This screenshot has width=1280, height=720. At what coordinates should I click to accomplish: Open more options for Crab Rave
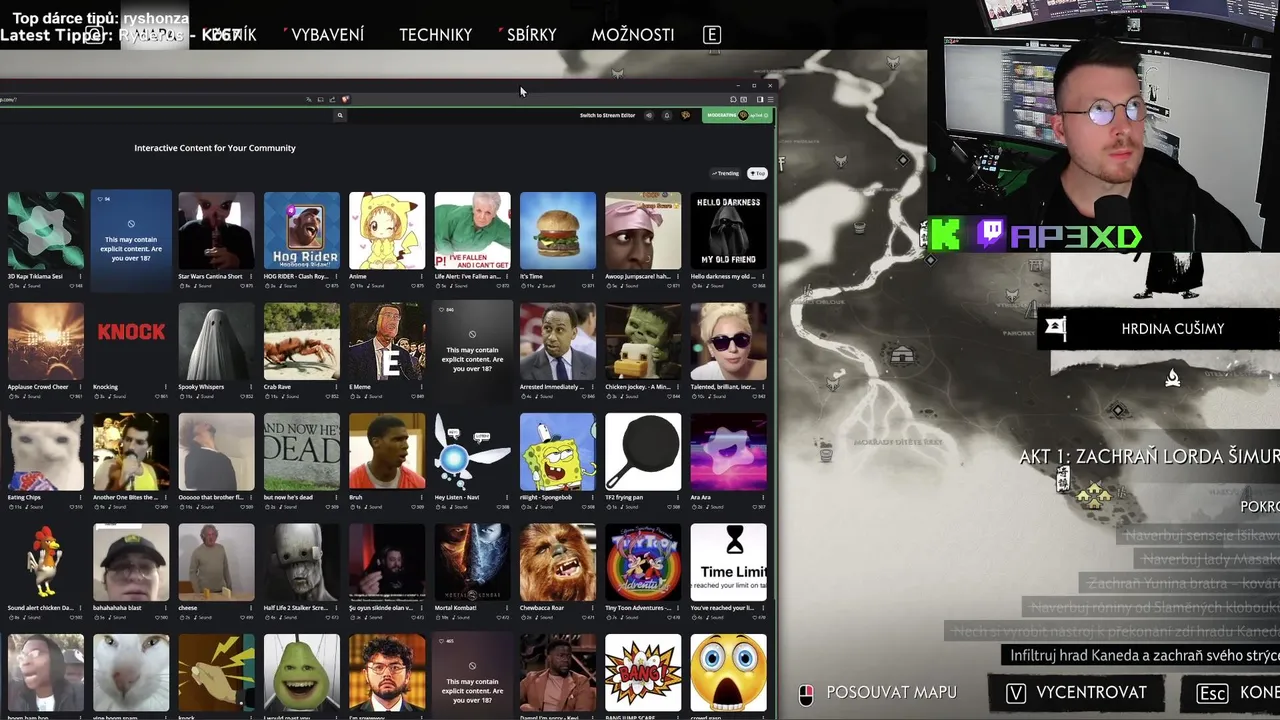click(336, 387)
